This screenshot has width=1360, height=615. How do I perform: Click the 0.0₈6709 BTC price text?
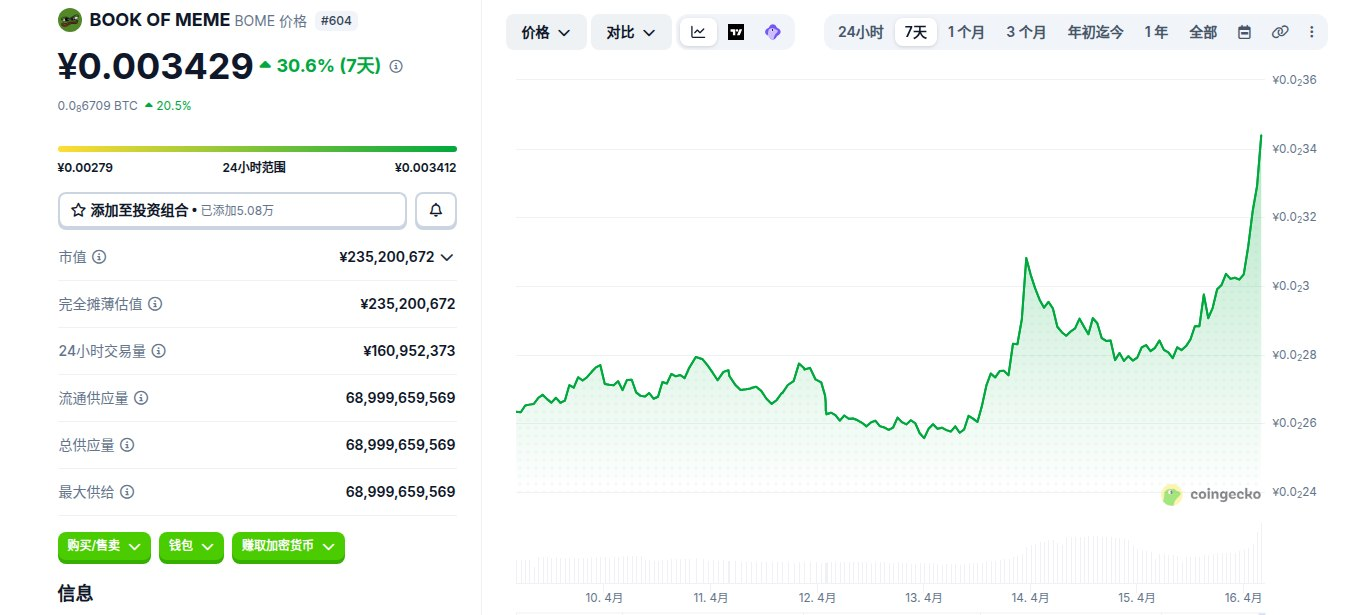(98, 105)
